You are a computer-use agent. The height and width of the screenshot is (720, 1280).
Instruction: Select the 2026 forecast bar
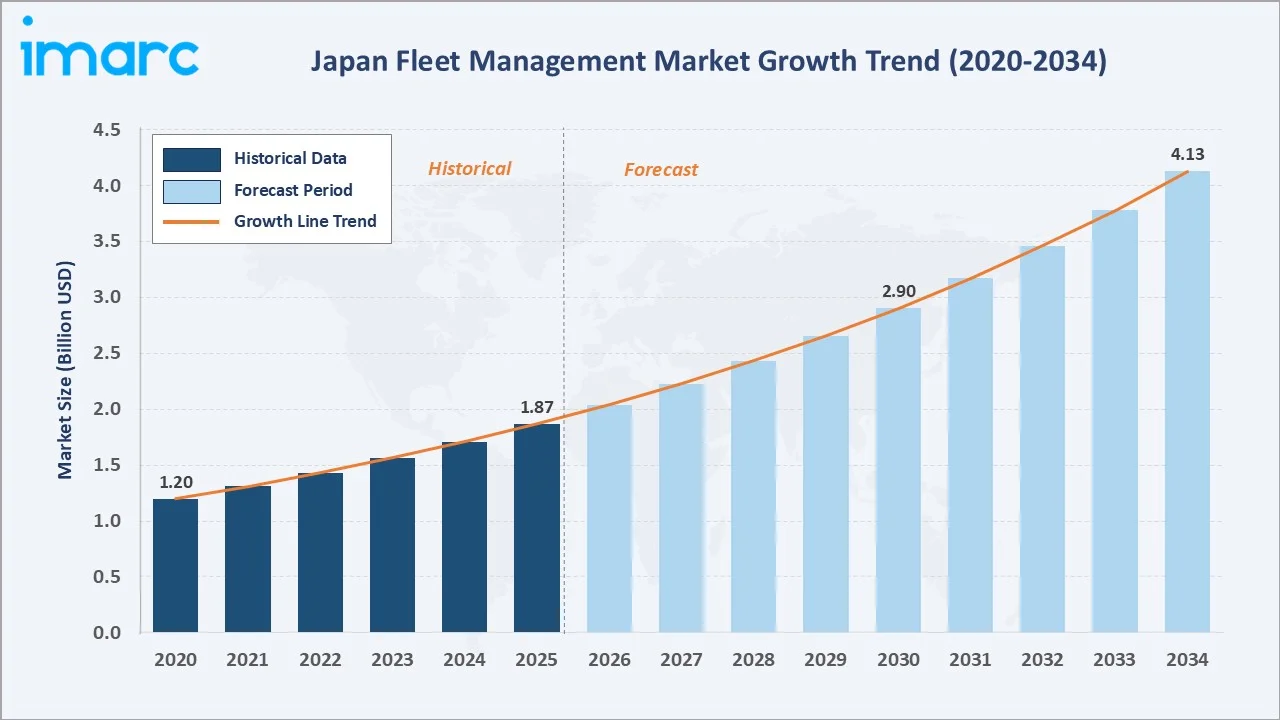[609, 519]
